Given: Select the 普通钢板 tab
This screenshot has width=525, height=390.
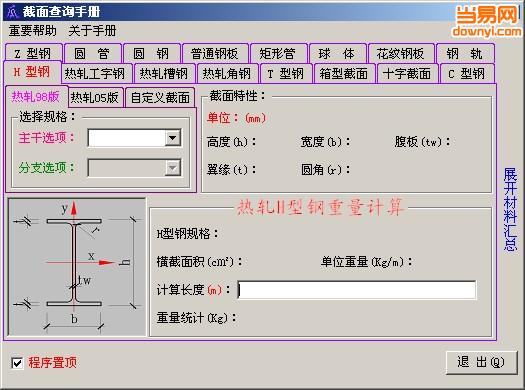Looking at the screenshot, I should pos(215,54).
